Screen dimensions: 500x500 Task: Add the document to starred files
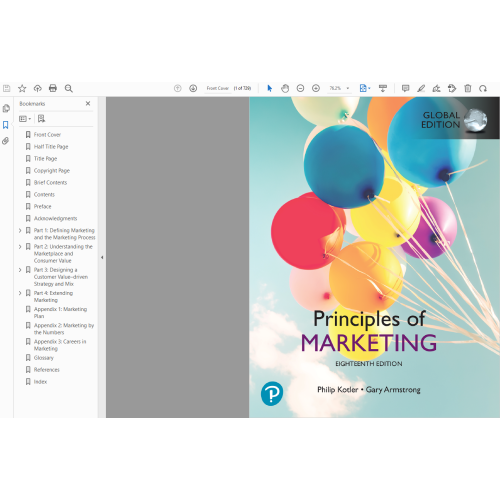coord(22,88)
